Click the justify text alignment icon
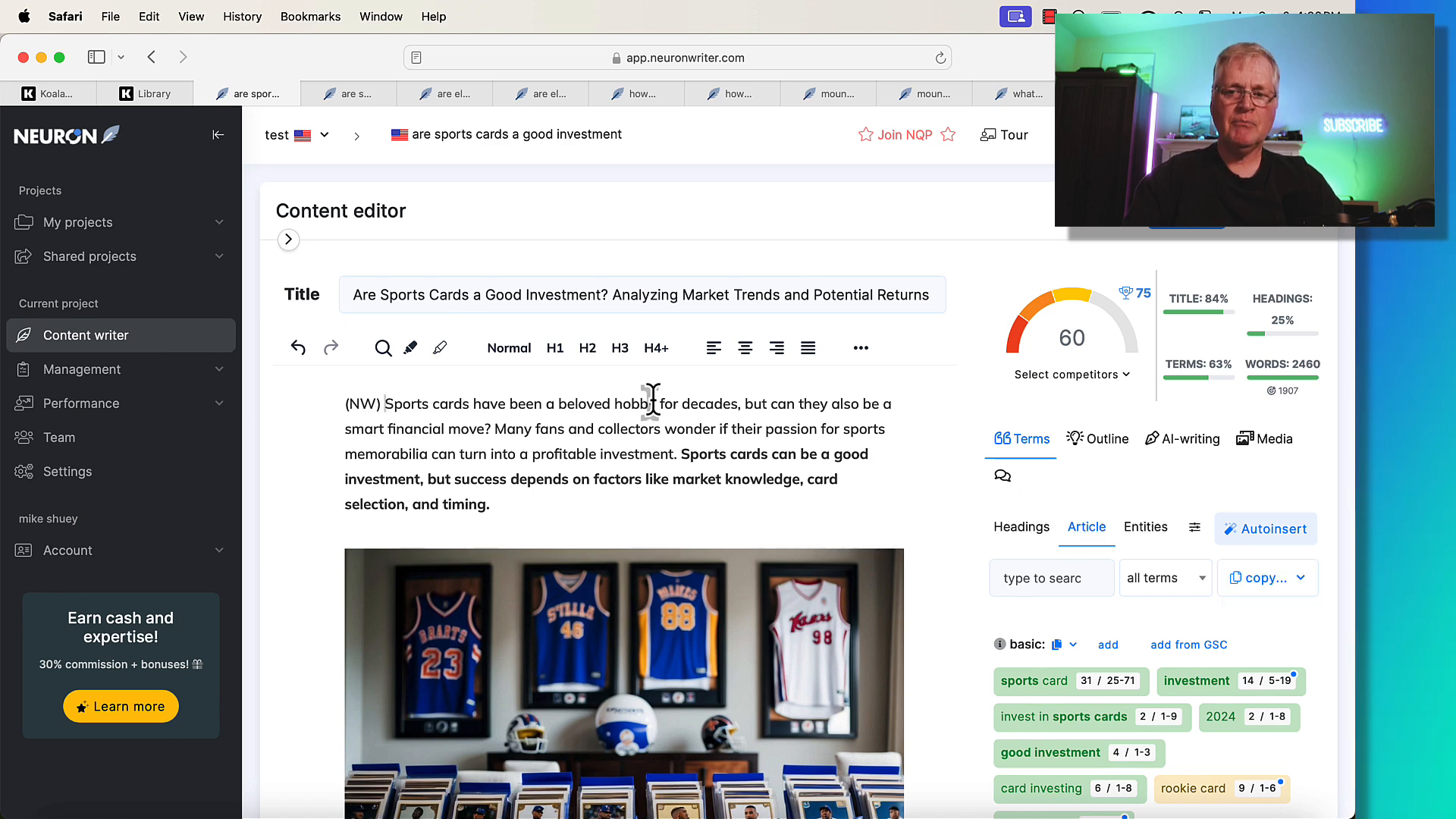 click(x=808, y=347)
